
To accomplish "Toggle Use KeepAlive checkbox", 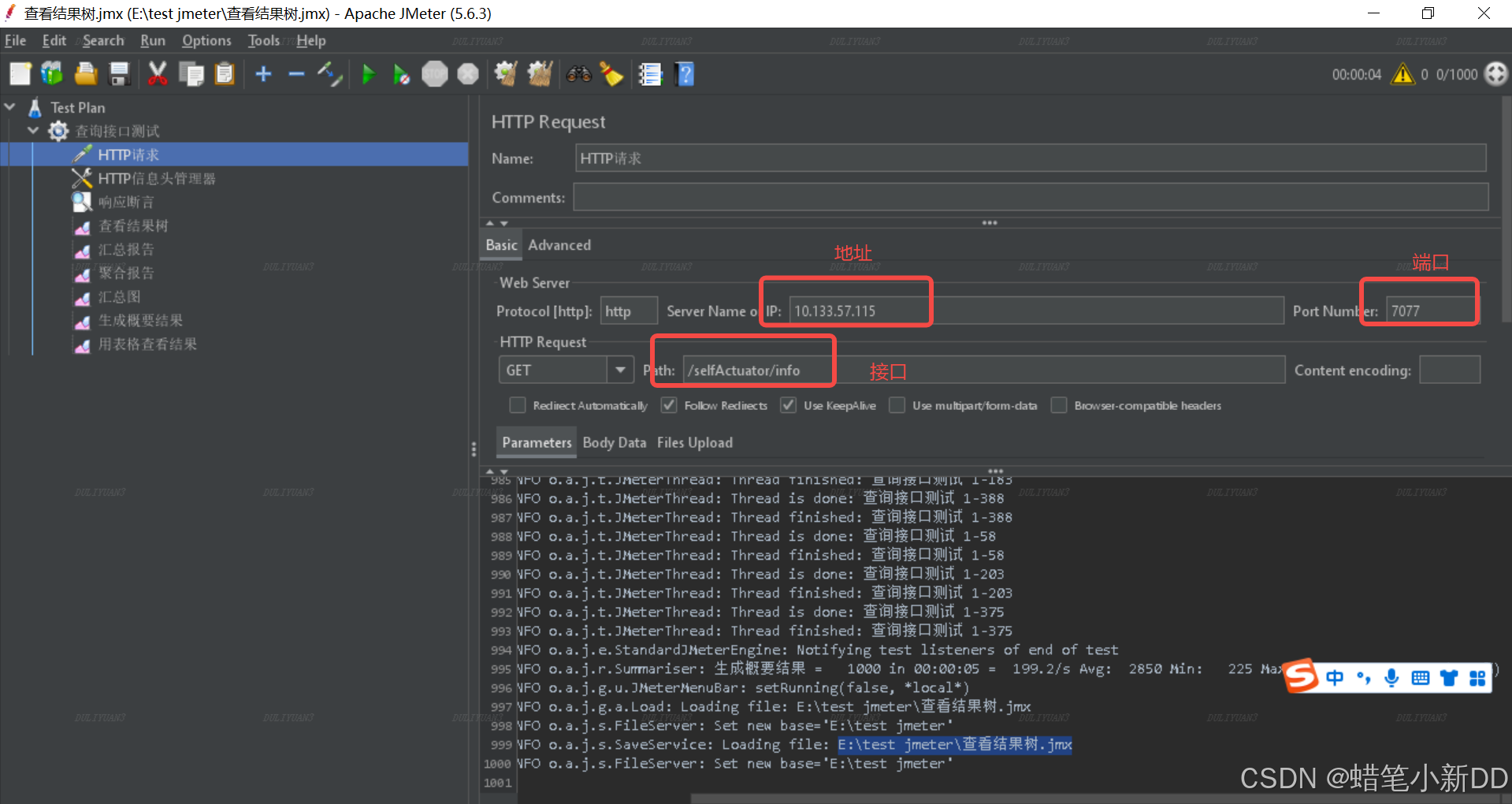I will (x=788, y=405).
